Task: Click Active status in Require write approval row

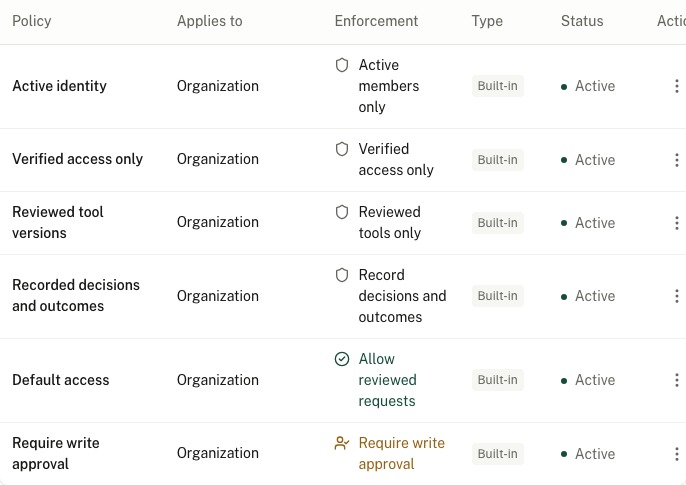Action: [x=588, y=454]
